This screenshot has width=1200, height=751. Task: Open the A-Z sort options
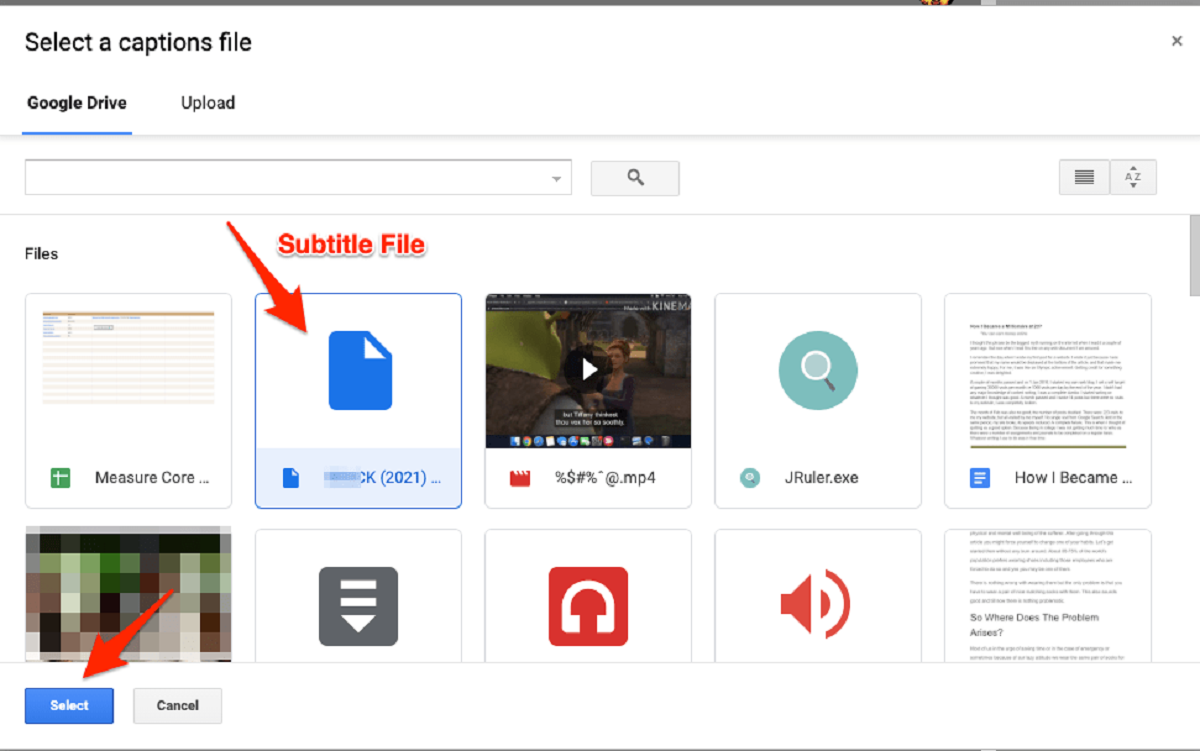(x=1133, y=178)
